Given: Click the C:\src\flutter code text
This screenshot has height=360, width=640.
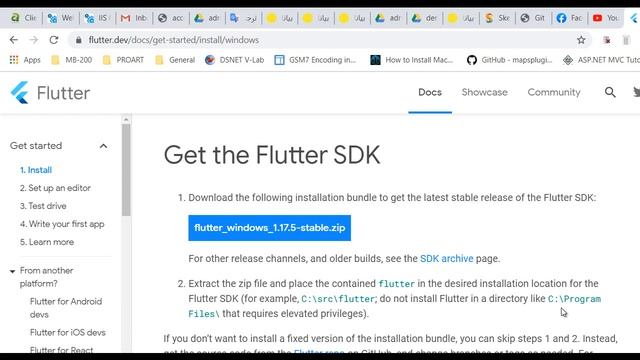Looking at the screenshot, I should 338,299.
